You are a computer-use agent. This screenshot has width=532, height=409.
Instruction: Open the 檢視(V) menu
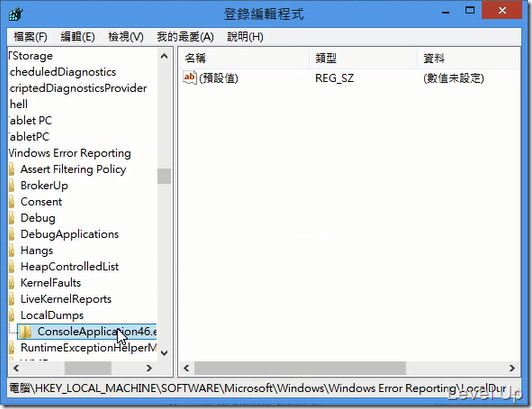pos(126,37)
